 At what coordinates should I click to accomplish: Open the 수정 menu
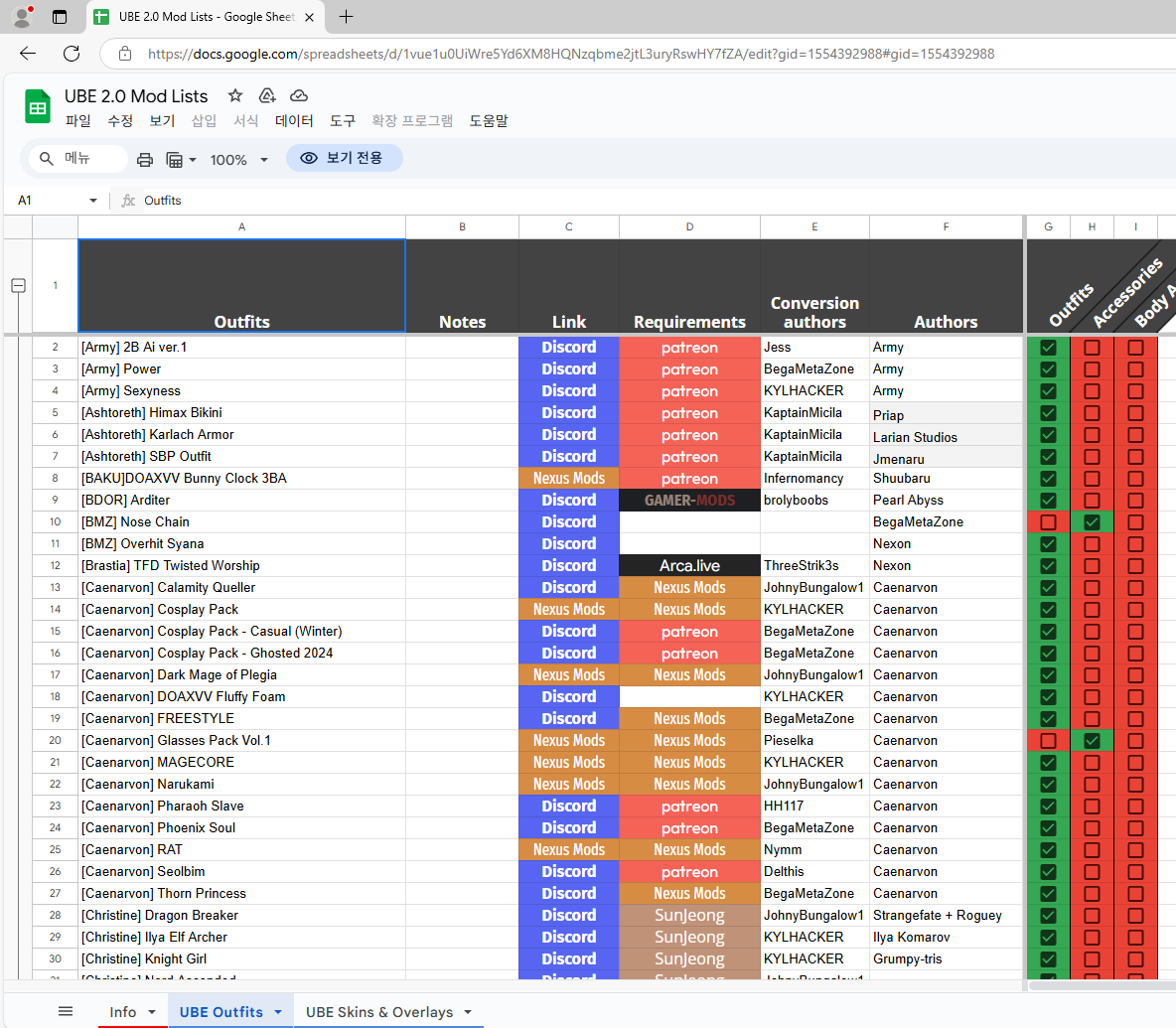(120, 121)
